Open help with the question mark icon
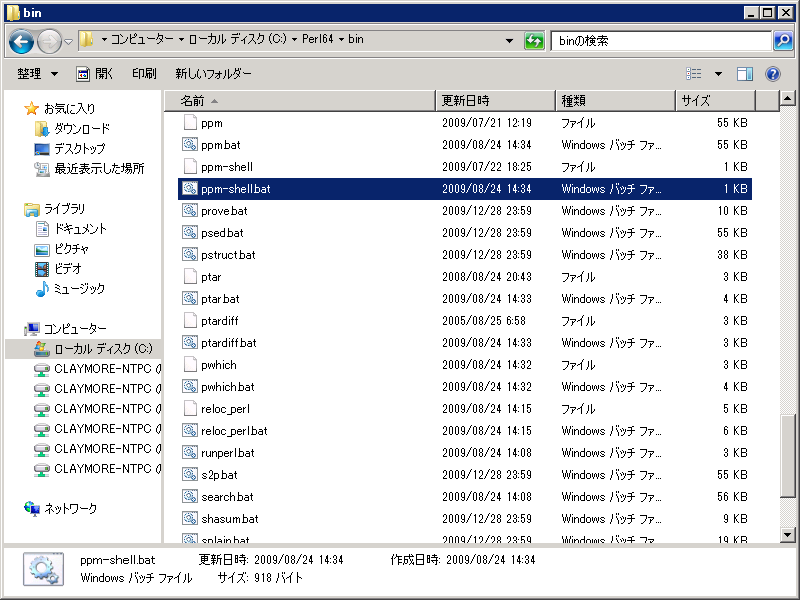The height and width of the screenshot is (600, 800). [773, 74]
